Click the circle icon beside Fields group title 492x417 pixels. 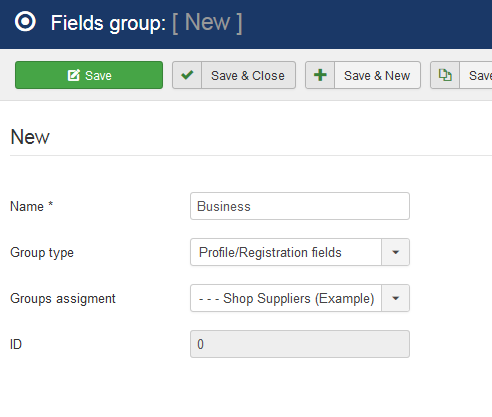[25, 22]
